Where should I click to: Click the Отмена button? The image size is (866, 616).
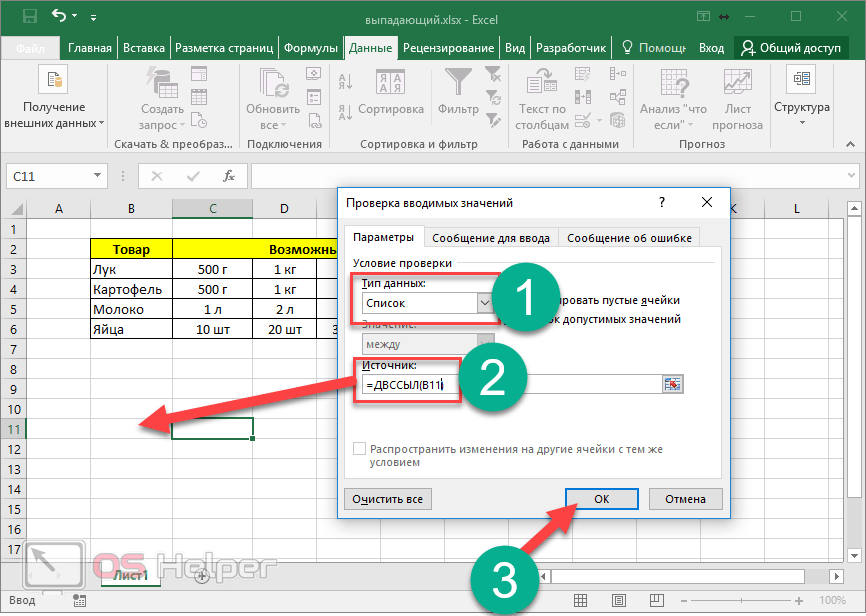click(x=685, y=499)
